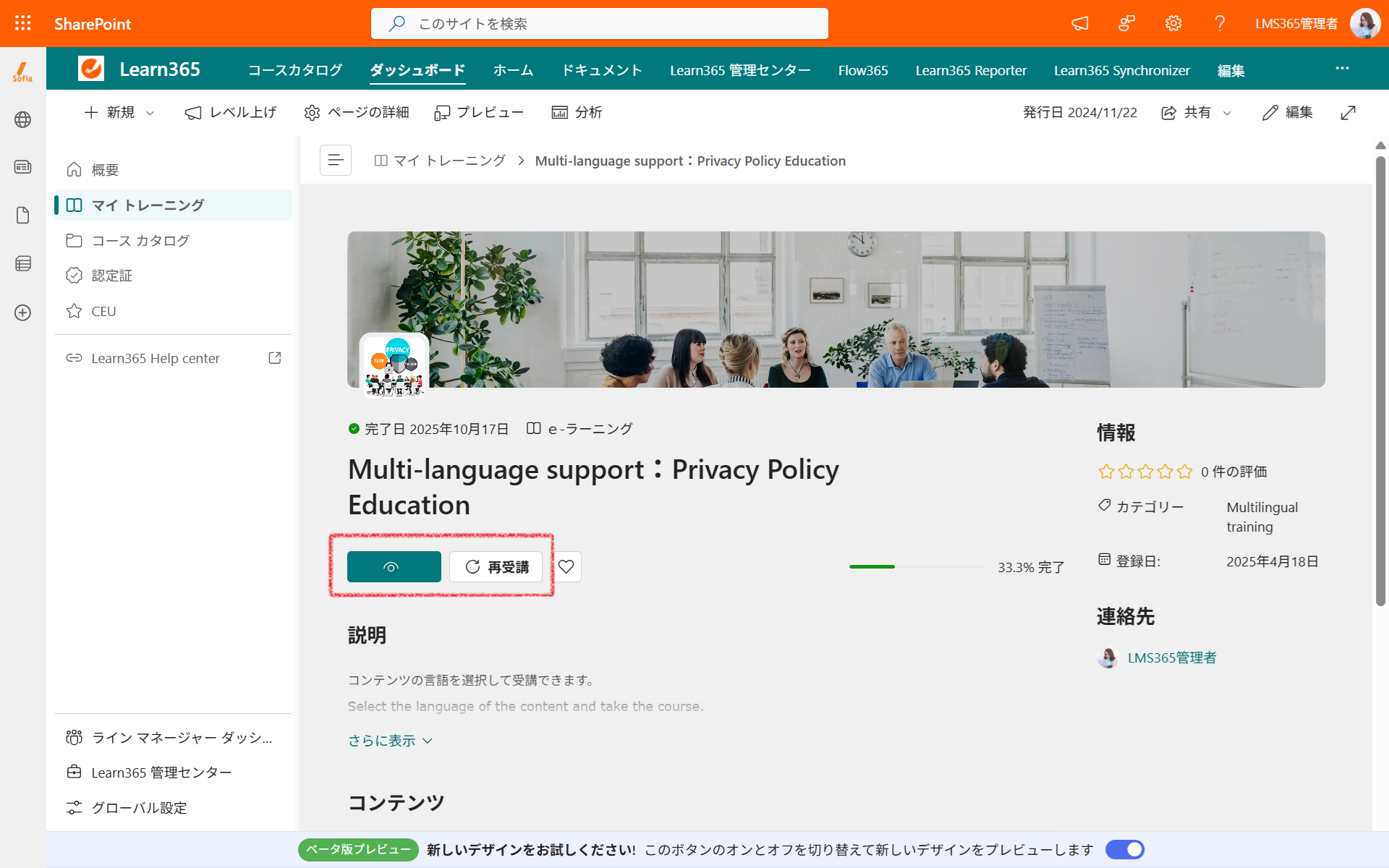
Task: Open ページの詳細 page details
Action: [x=357, y=113]
